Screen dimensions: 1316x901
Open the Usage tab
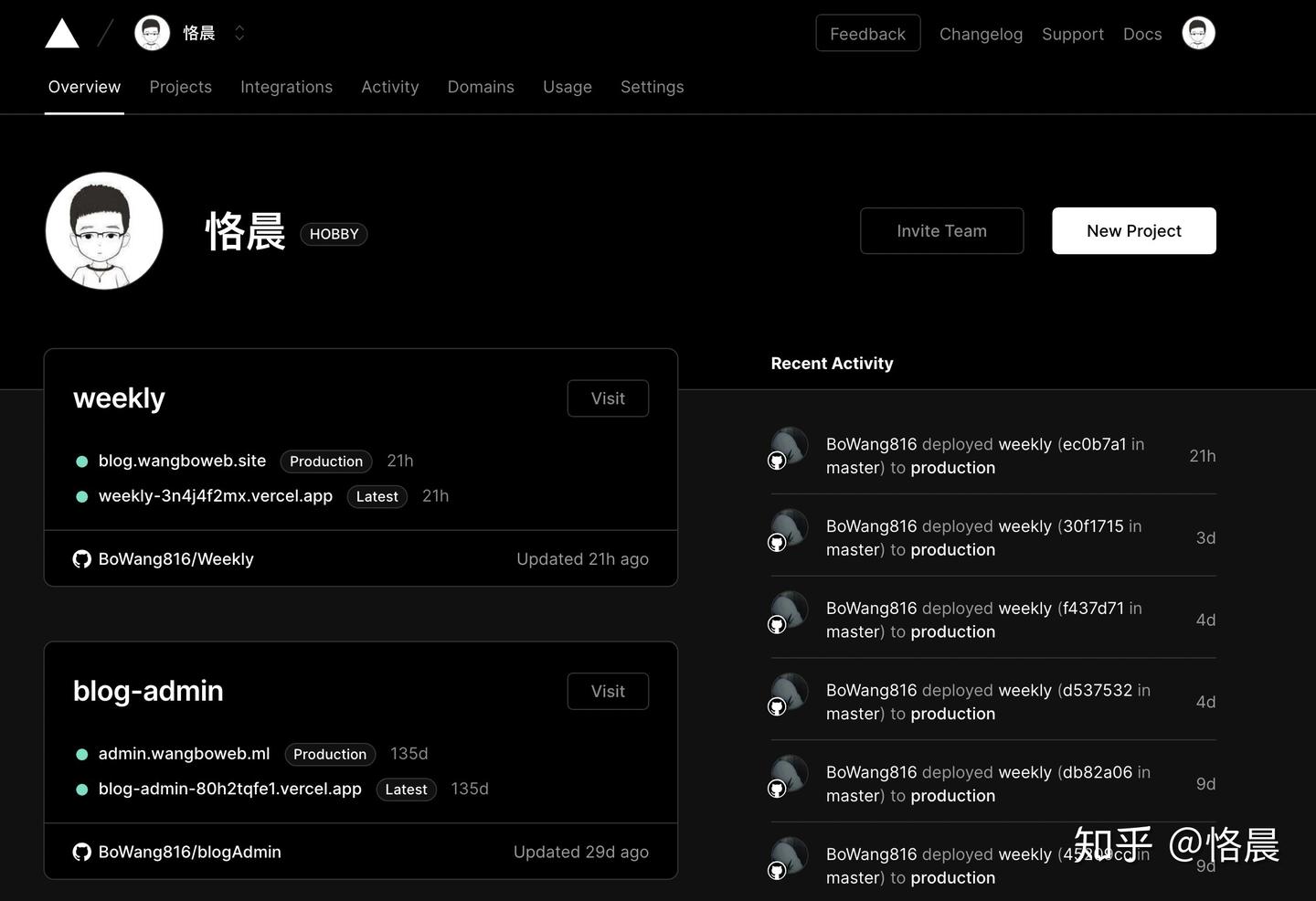[x=568, y=87]
